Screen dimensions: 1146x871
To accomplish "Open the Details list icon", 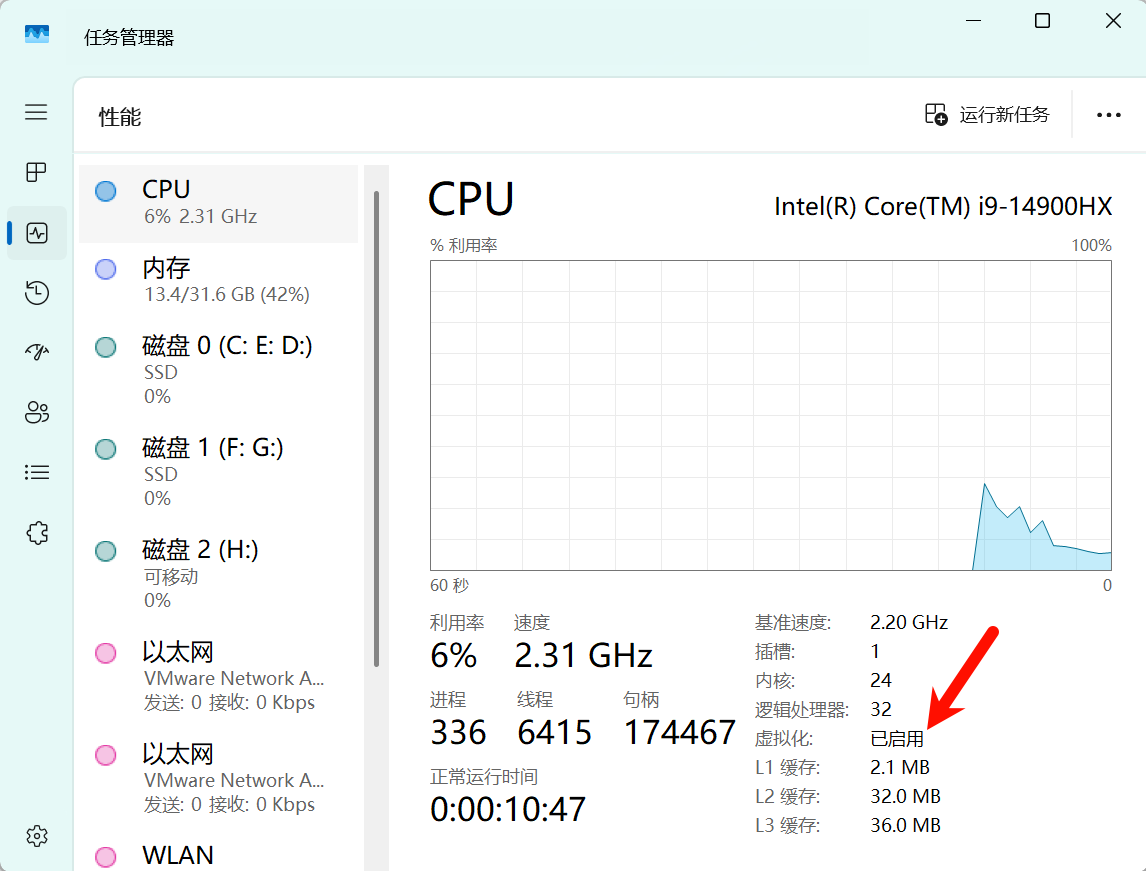I will coord(37,472).
